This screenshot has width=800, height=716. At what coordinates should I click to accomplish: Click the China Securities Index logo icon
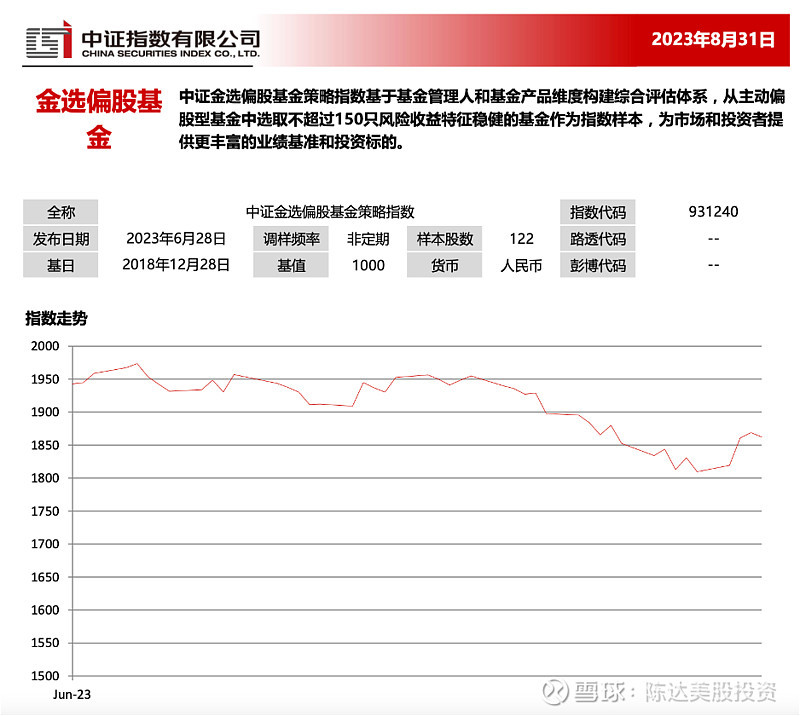click(48, 40)
